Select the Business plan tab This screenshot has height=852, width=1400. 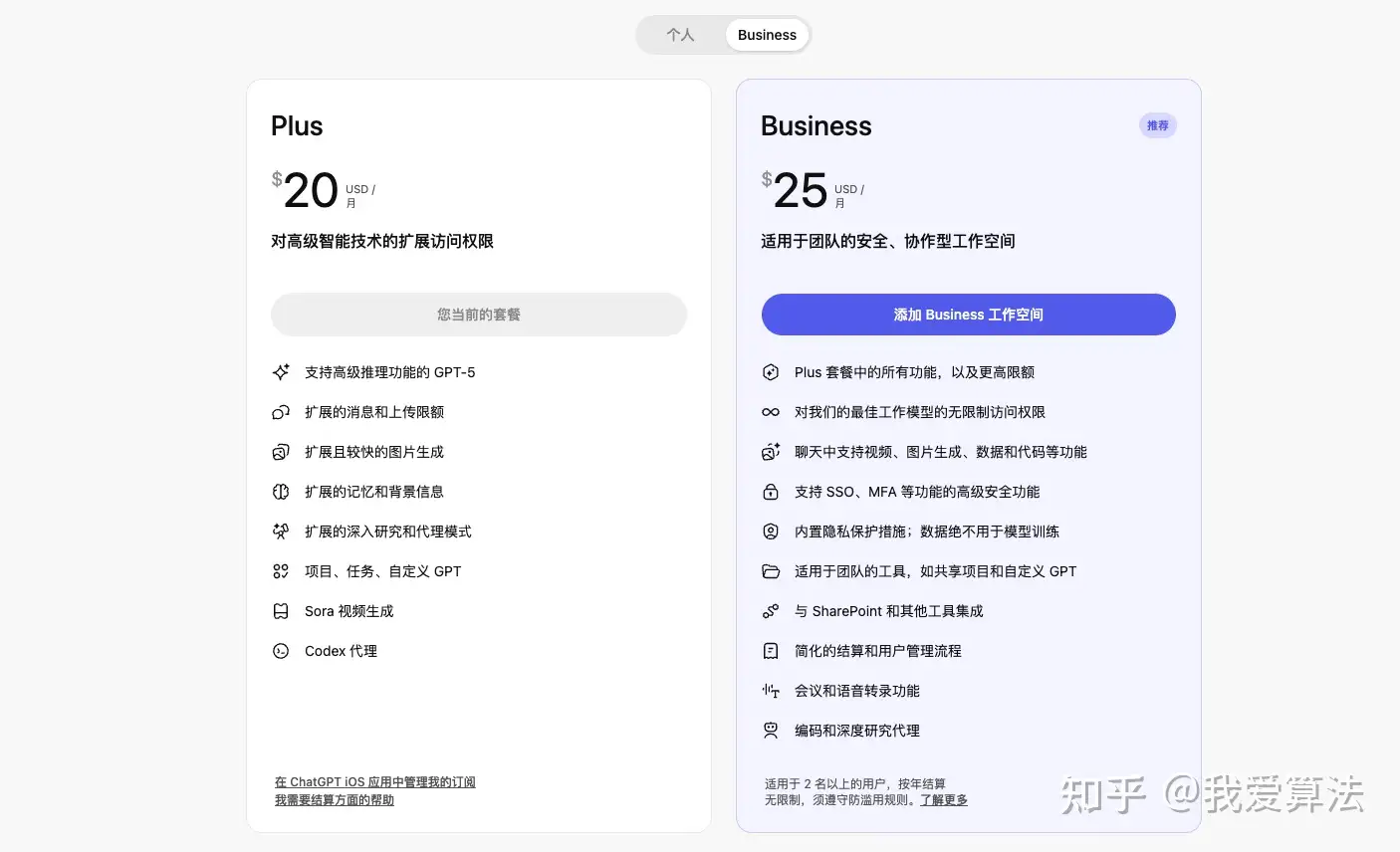click(x=767, y=35)
